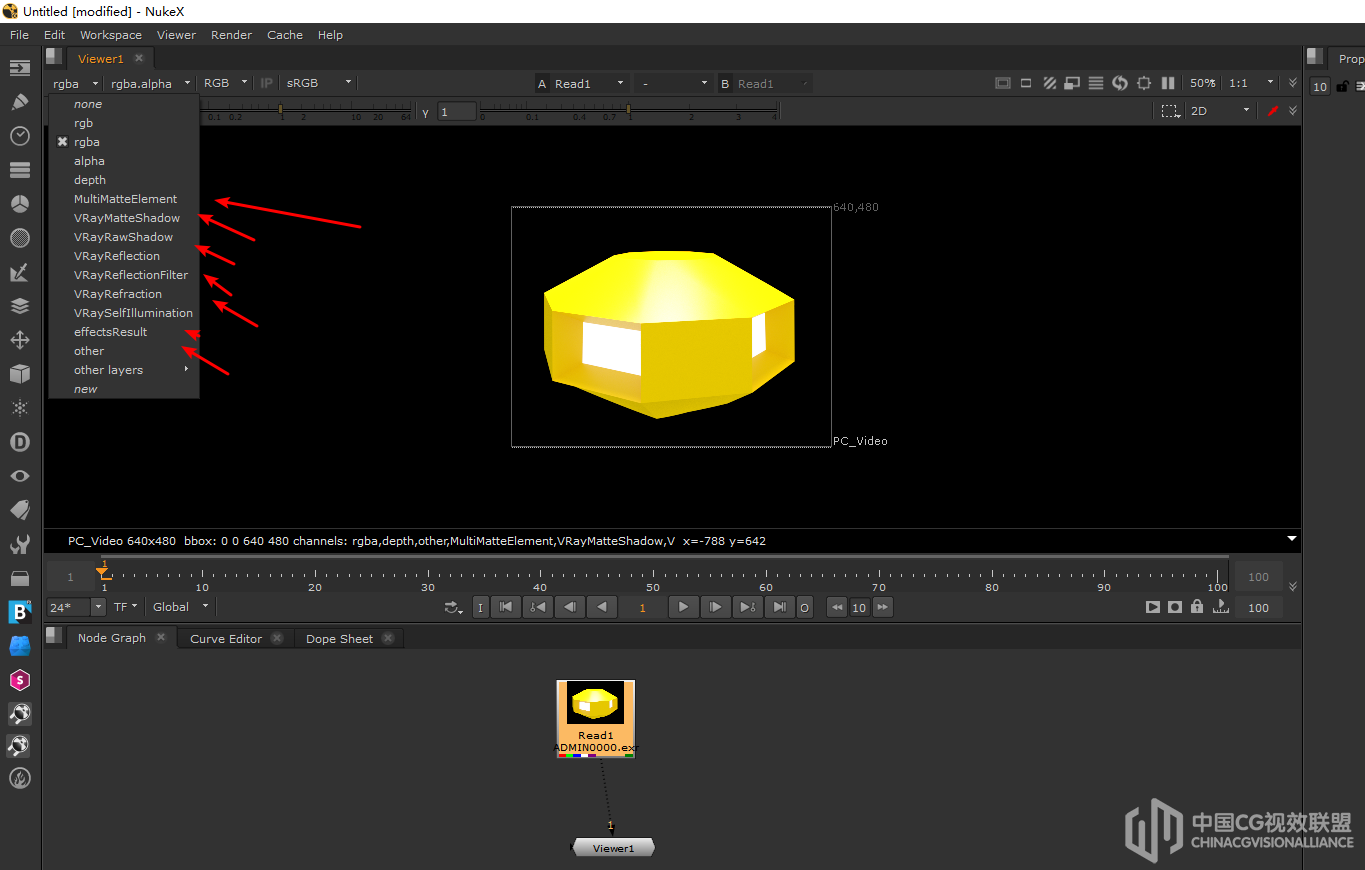The width and height of the screenshot is (1365, 870).
Task: Click the 'O' out-point button
Action: pos(805,607)
